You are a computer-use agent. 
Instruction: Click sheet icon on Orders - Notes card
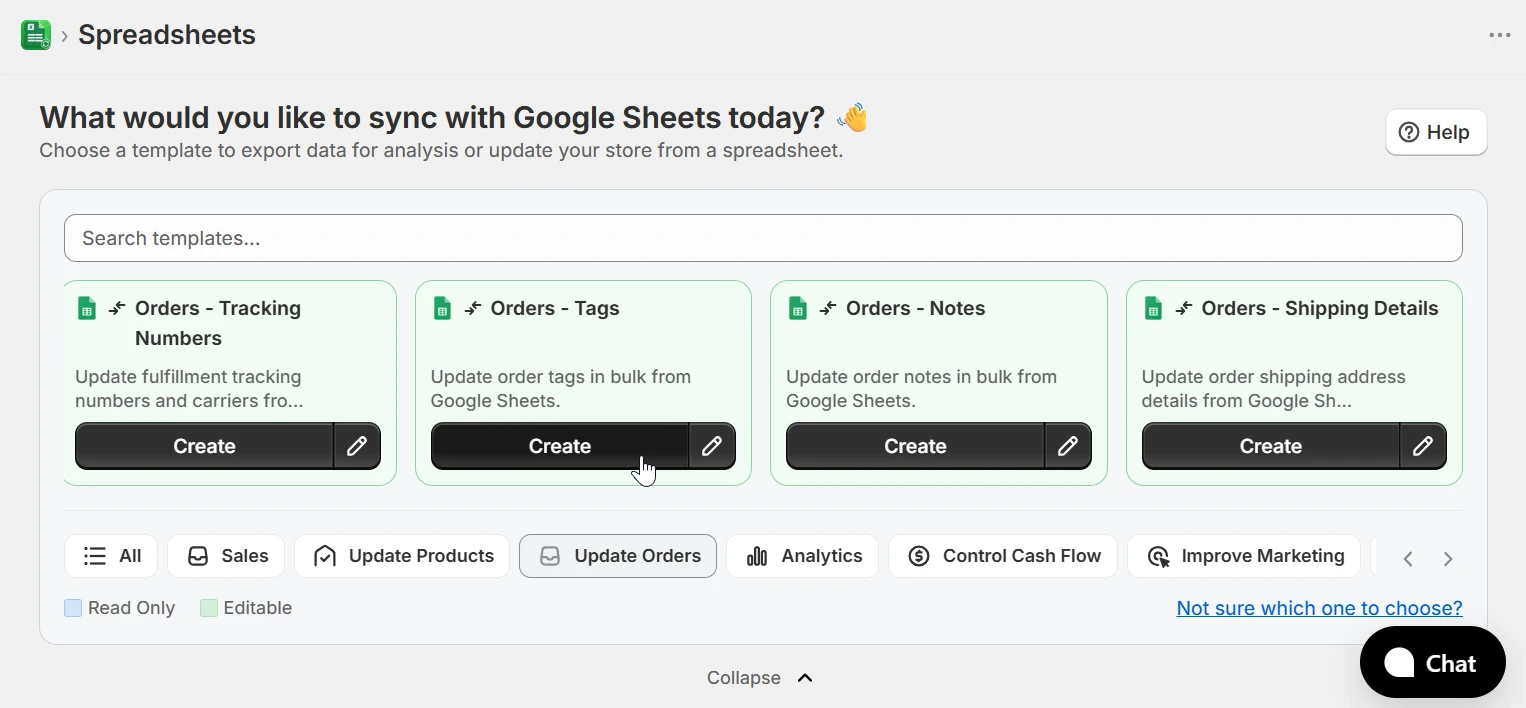[x=797, y=309]
